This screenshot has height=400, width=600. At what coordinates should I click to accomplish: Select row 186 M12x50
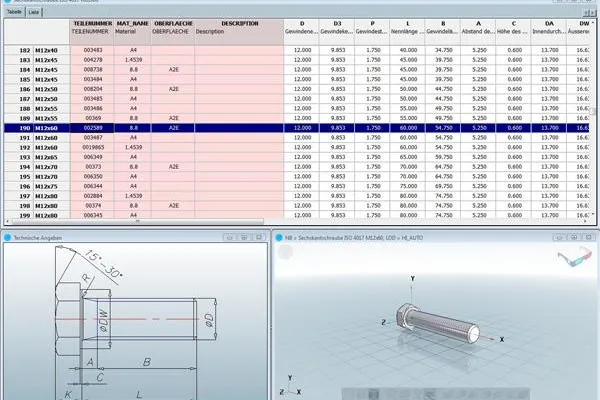click(x=297, y=89)
